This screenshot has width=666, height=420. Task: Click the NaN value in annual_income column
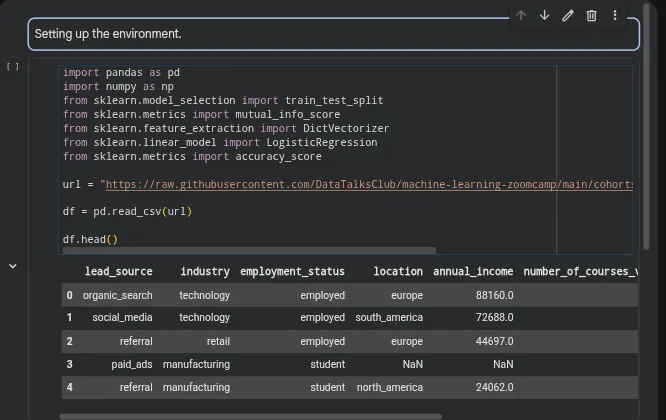coord(503,364)
